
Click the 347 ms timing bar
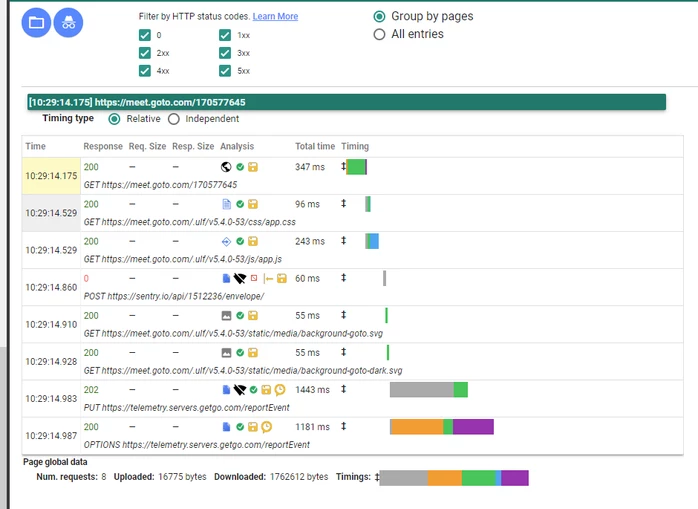tap(357, 167)
